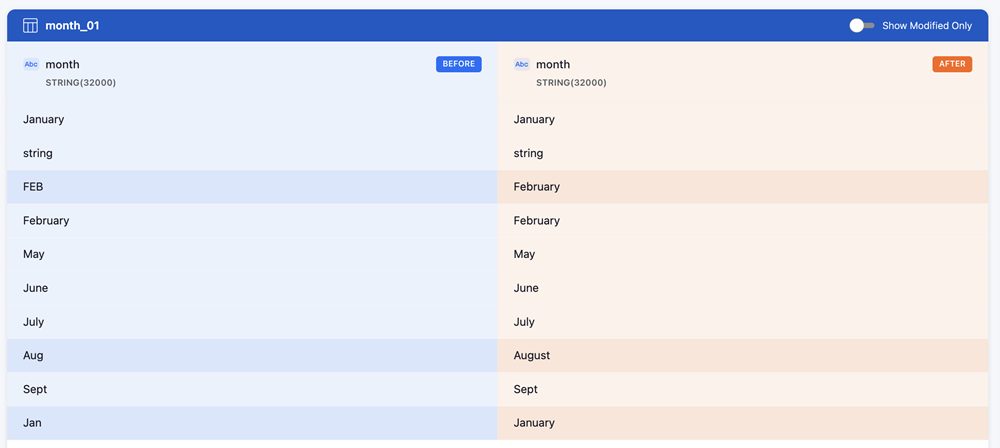Click the Show Modified Only label text
The height and width of the screenshot is (448, 1000).
coord(926,25)
